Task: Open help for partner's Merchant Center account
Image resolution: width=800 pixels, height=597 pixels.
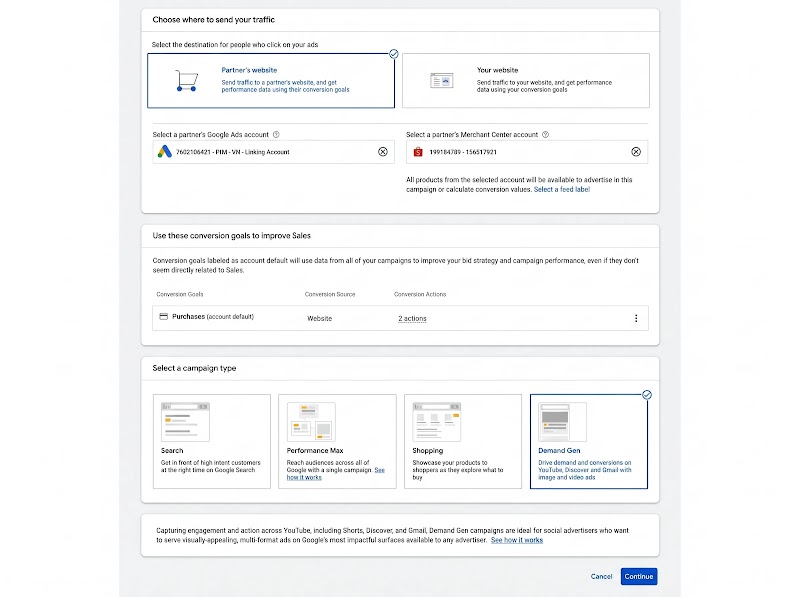Action: (545, 135)
